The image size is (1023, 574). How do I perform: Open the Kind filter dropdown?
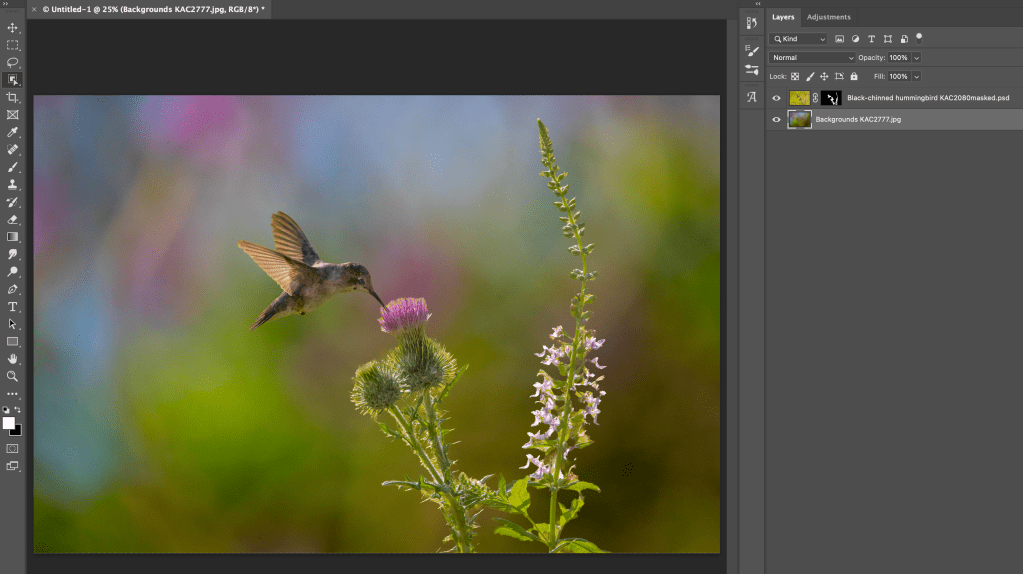(798, 39)
